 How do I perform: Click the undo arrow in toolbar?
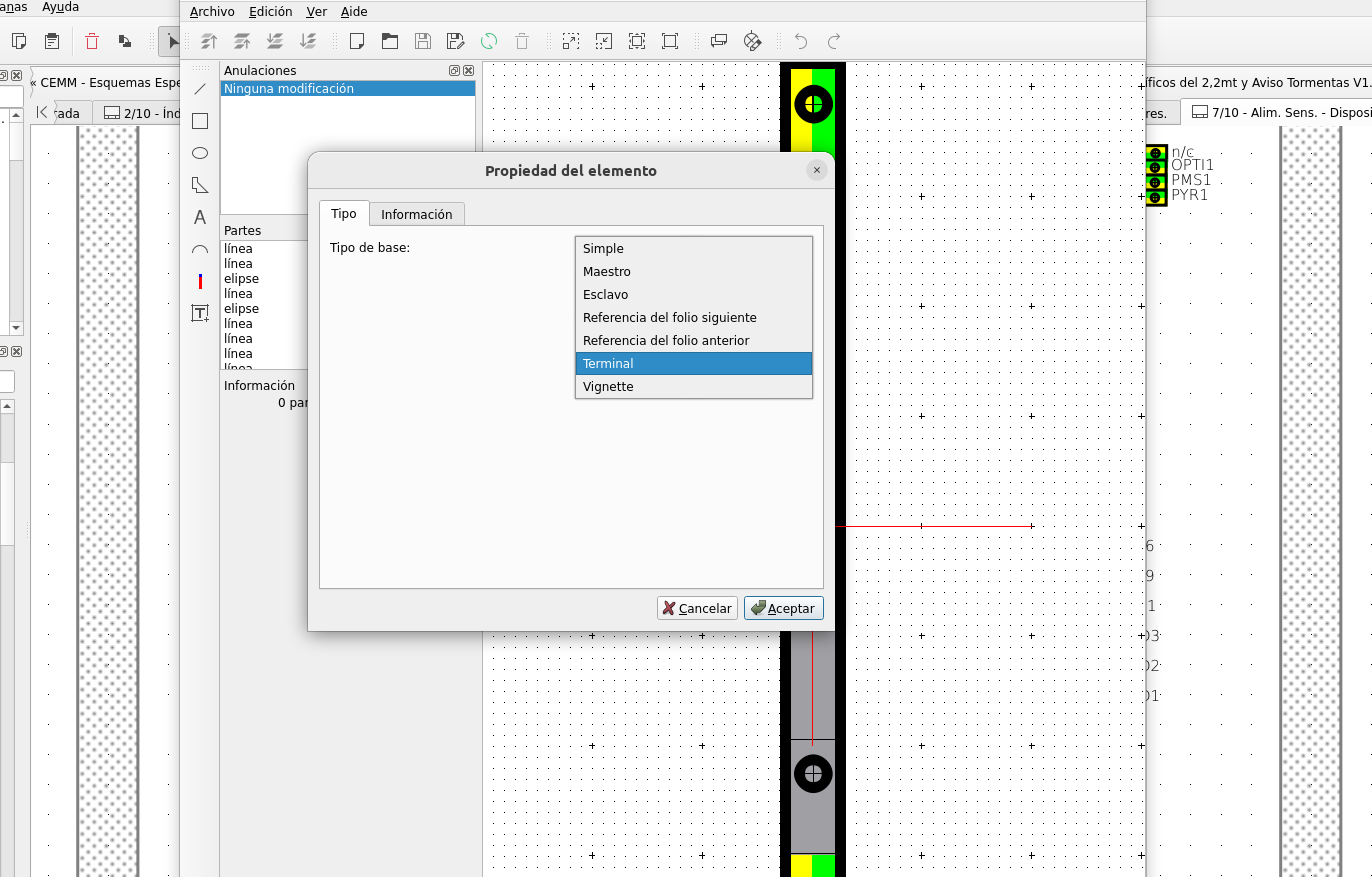(x=800, y=41)
